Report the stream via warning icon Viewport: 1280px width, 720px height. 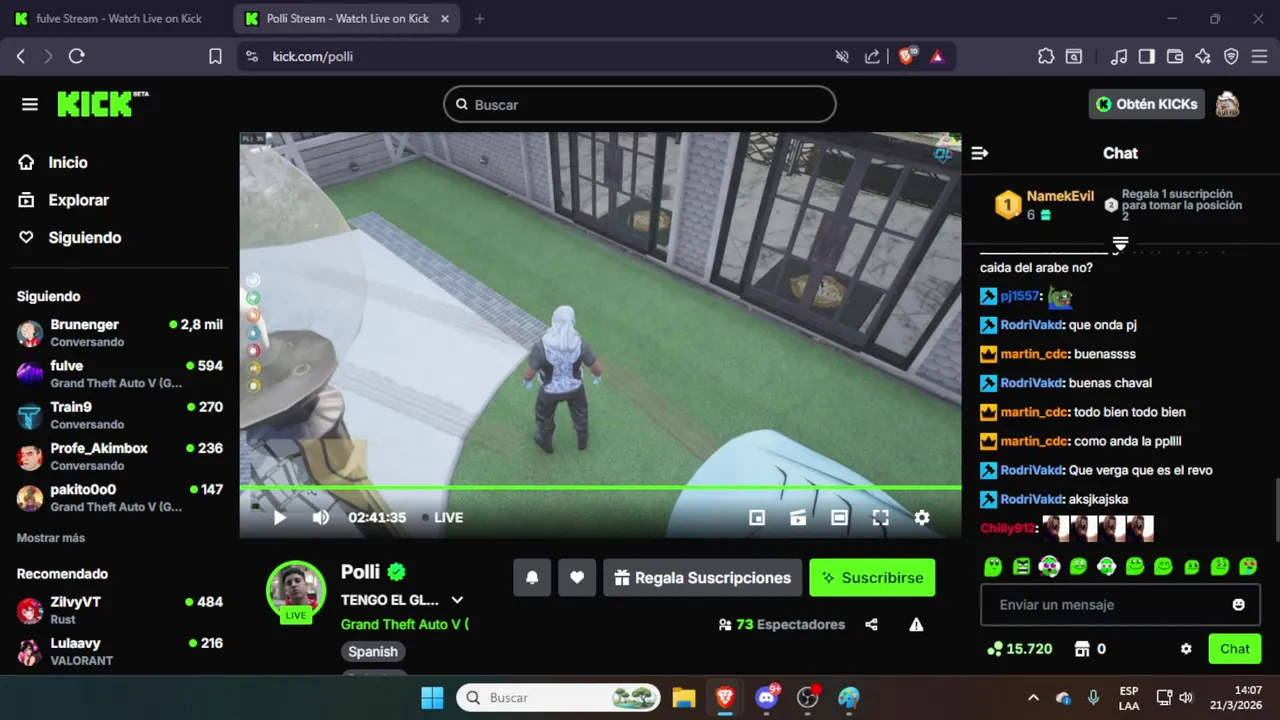(x=916, y=624)
